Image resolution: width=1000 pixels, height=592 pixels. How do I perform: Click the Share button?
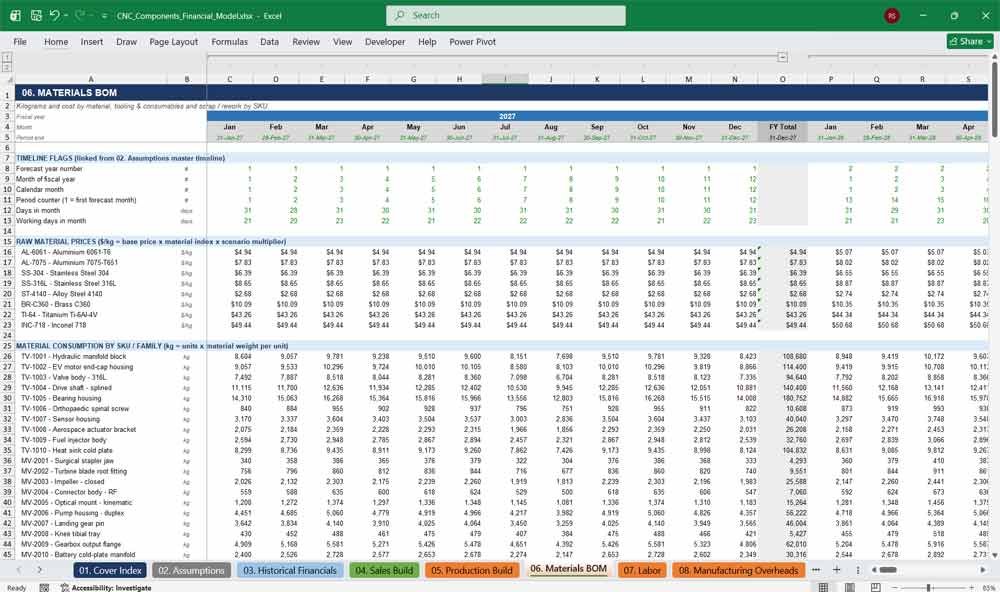[x=970, y=41]
